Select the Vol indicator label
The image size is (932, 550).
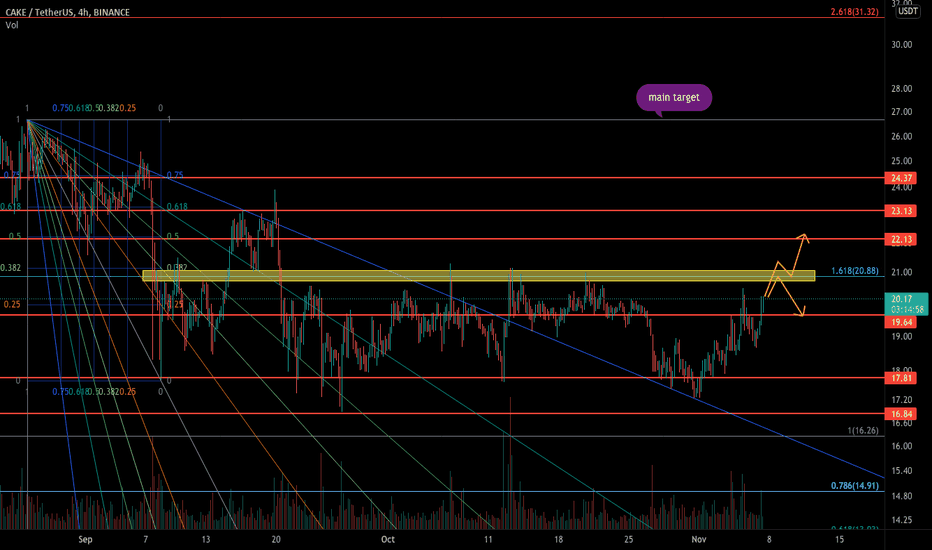pos(12,25)
